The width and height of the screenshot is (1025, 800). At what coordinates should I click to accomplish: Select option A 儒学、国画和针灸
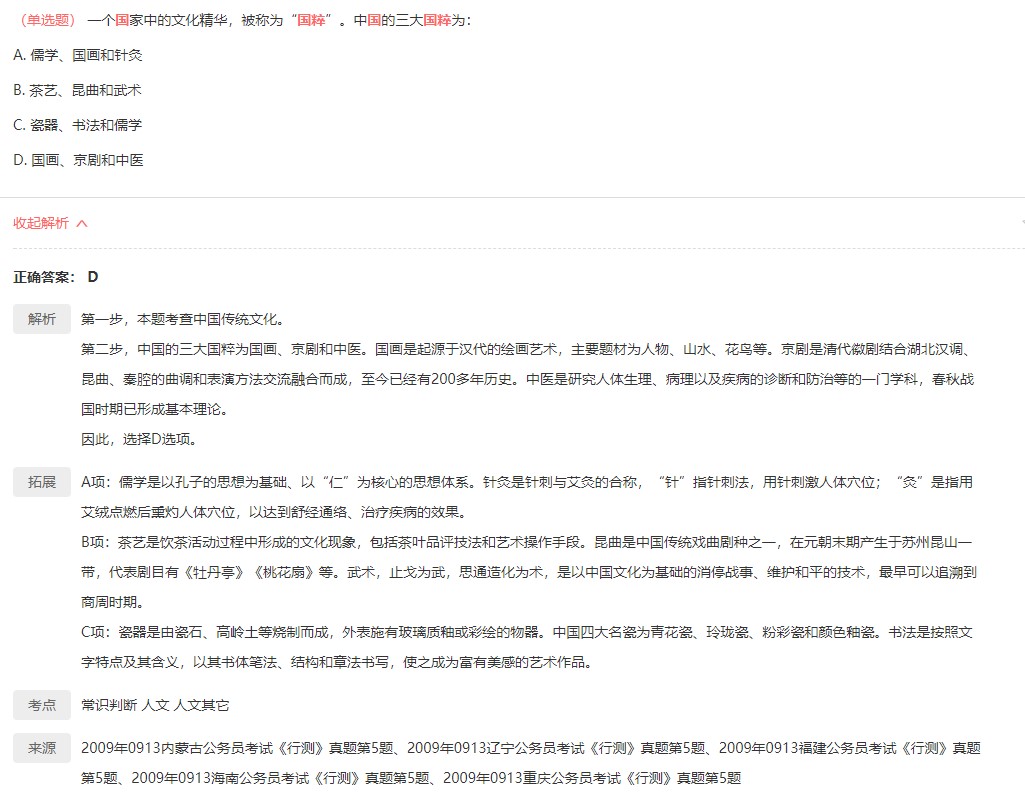78,55
